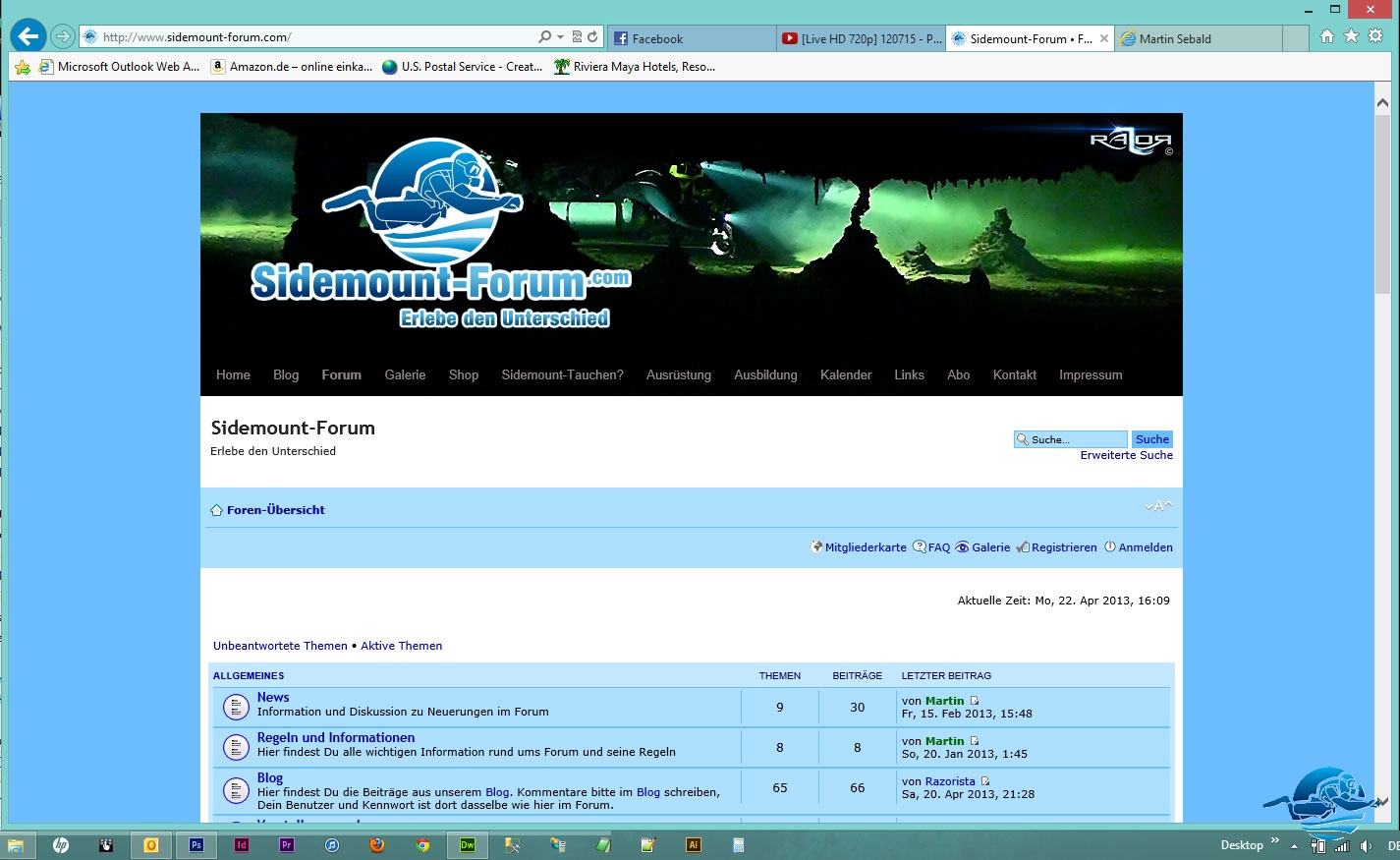The height and width of the screenshot is (860, 1400).
Task: Open the address bar autocomplete dropdown arrow
Action: (x=561, y=37)
